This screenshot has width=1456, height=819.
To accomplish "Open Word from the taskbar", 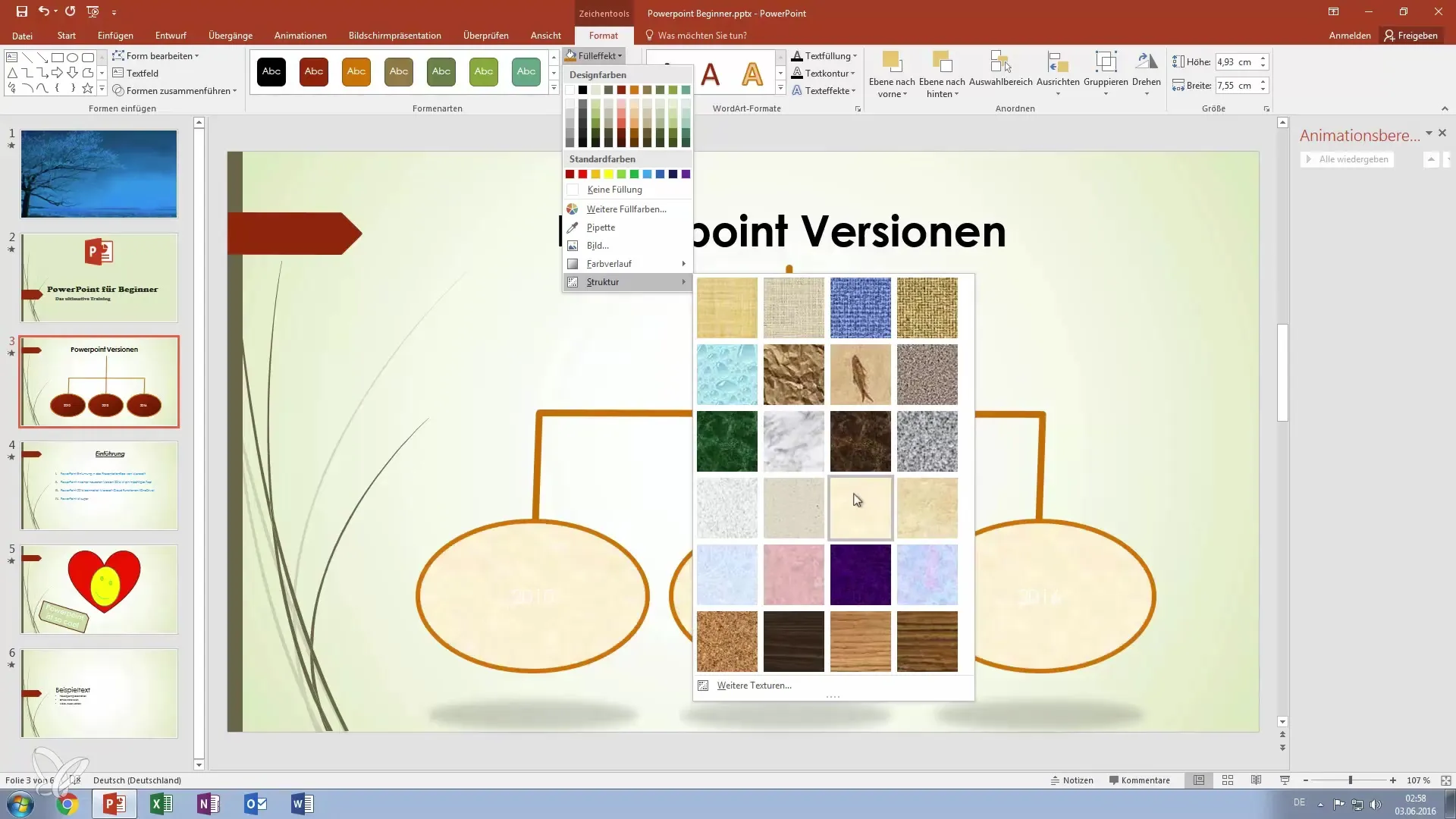I will (303, 804).
